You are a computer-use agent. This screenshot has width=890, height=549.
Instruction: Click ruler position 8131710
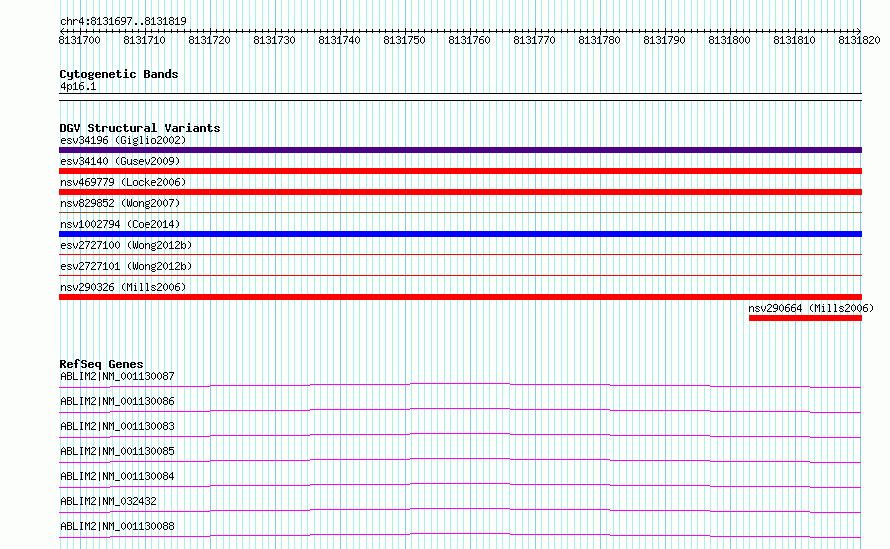[144, 40]
